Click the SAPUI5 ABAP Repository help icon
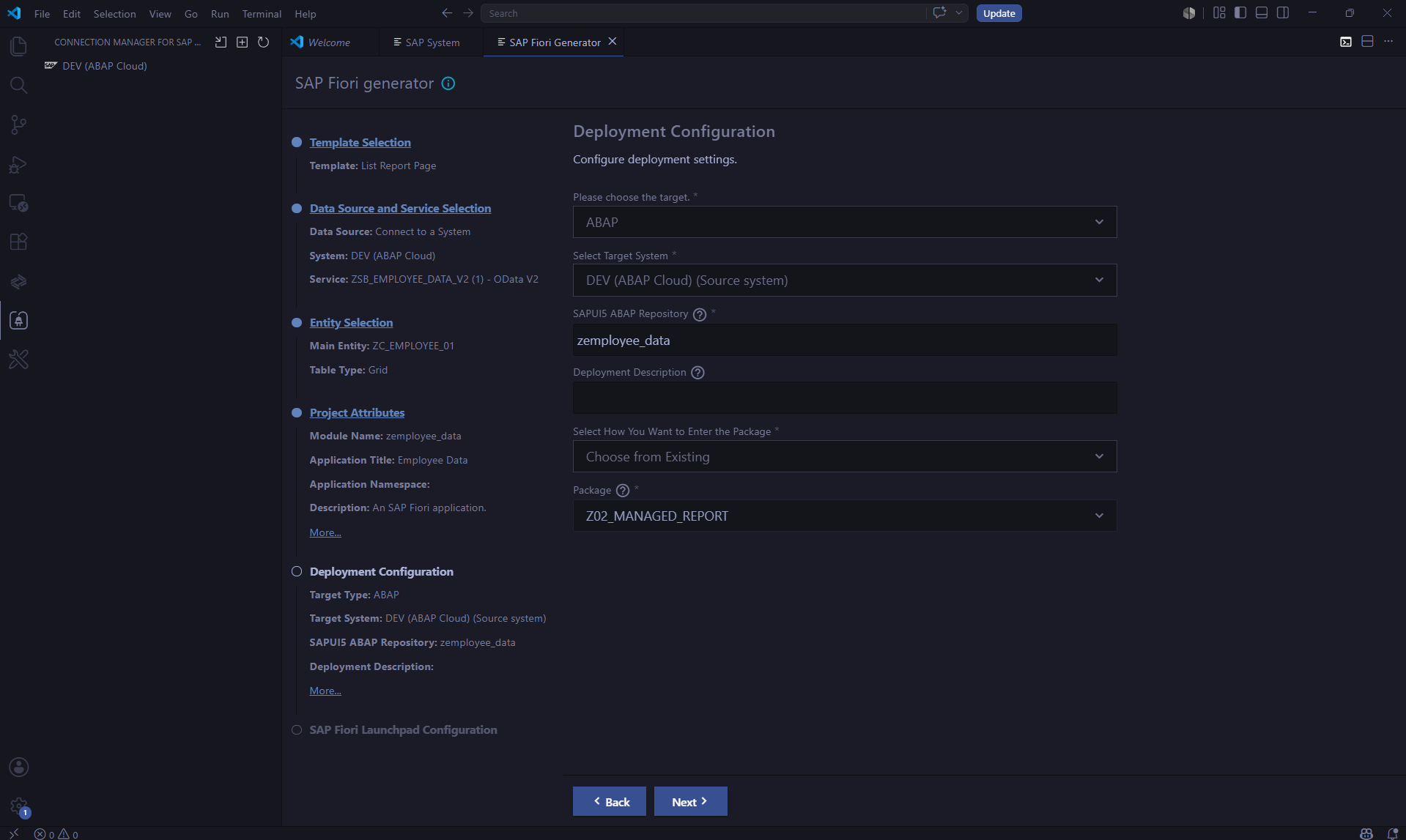This screenshot has width=1406, height=840. coord(700,314)
